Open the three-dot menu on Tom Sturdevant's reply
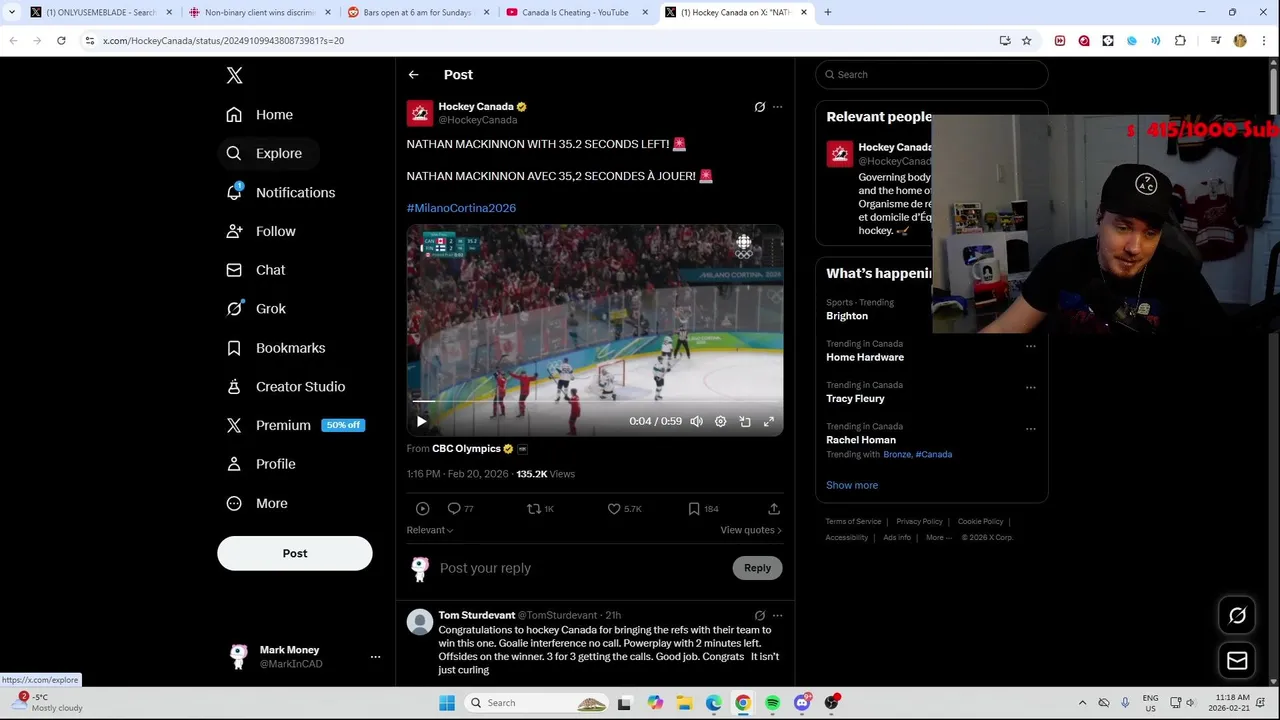The height and width of the screenshot is (720, 1280). [777, 615]
